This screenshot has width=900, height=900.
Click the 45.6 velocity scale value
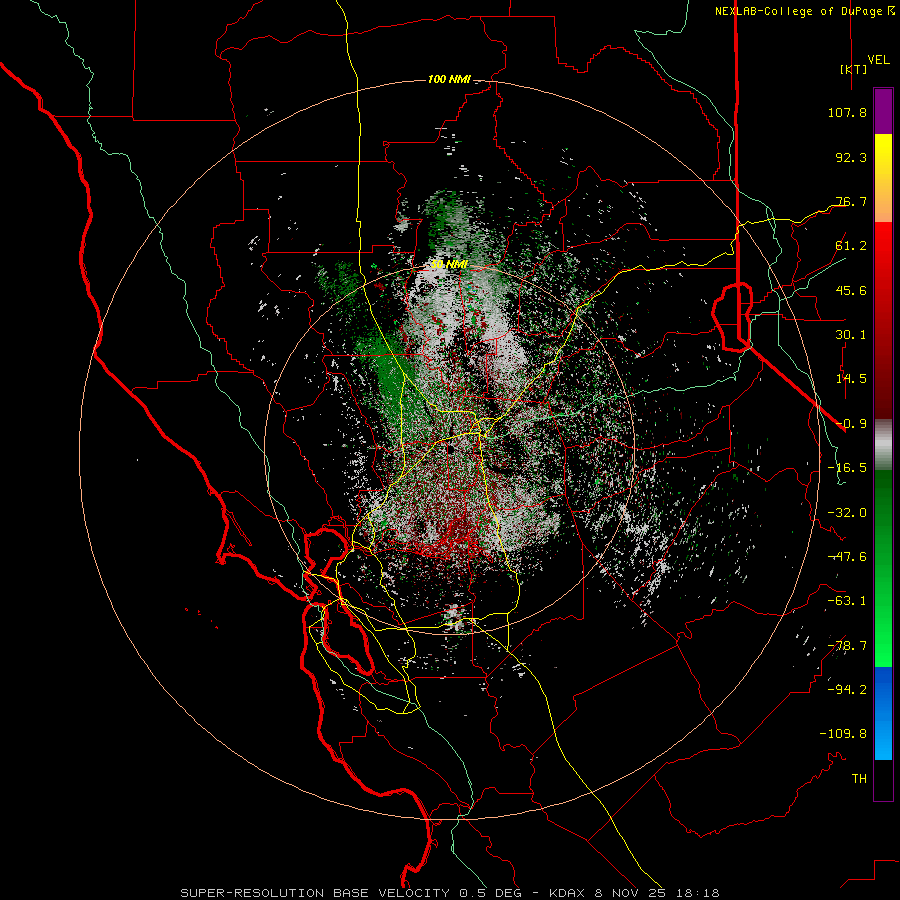[851, 290]
